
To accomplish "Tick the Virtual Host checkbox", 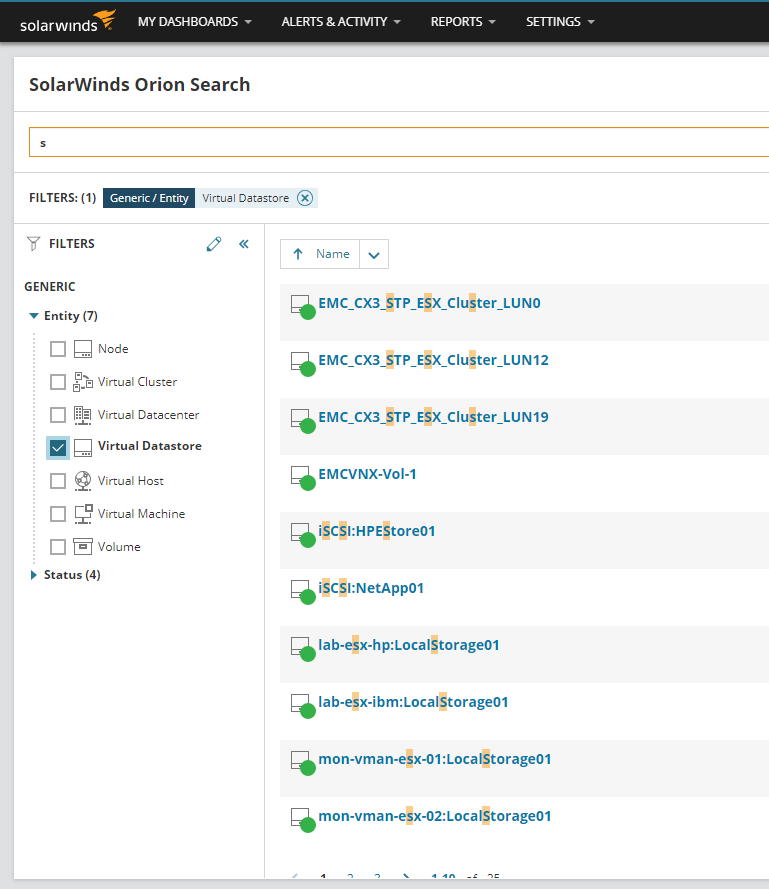I will click(x=58, y=481).
